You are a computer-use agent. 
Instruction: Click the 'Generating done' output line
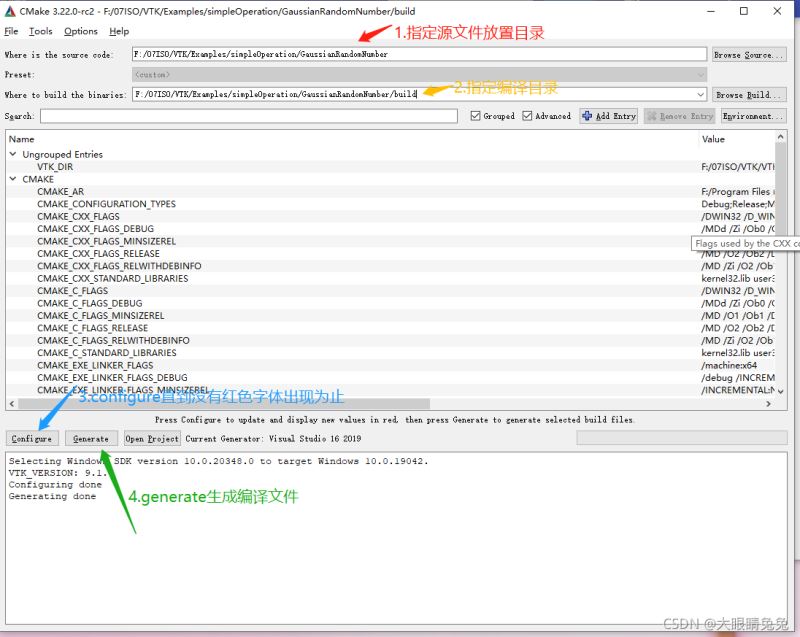coord(52,496)
